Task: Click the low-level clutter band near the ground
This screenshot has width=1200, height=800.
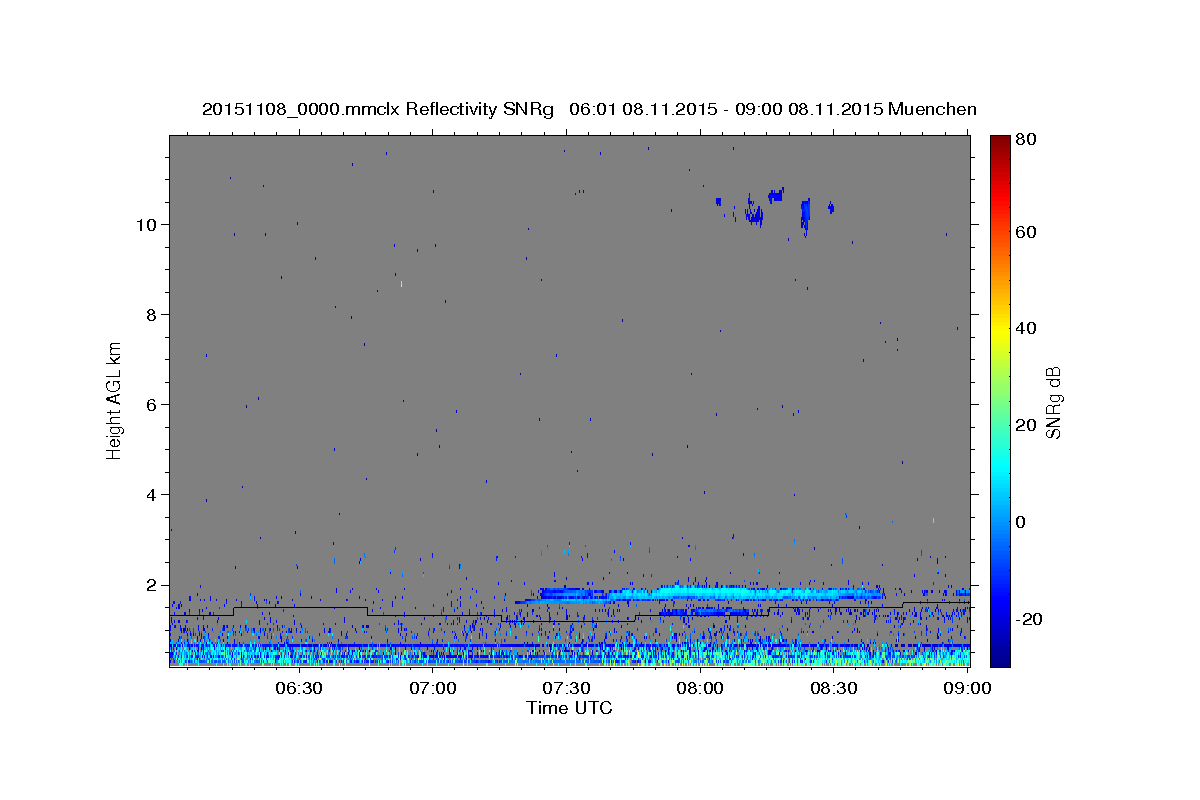Action: pos(569,653)
